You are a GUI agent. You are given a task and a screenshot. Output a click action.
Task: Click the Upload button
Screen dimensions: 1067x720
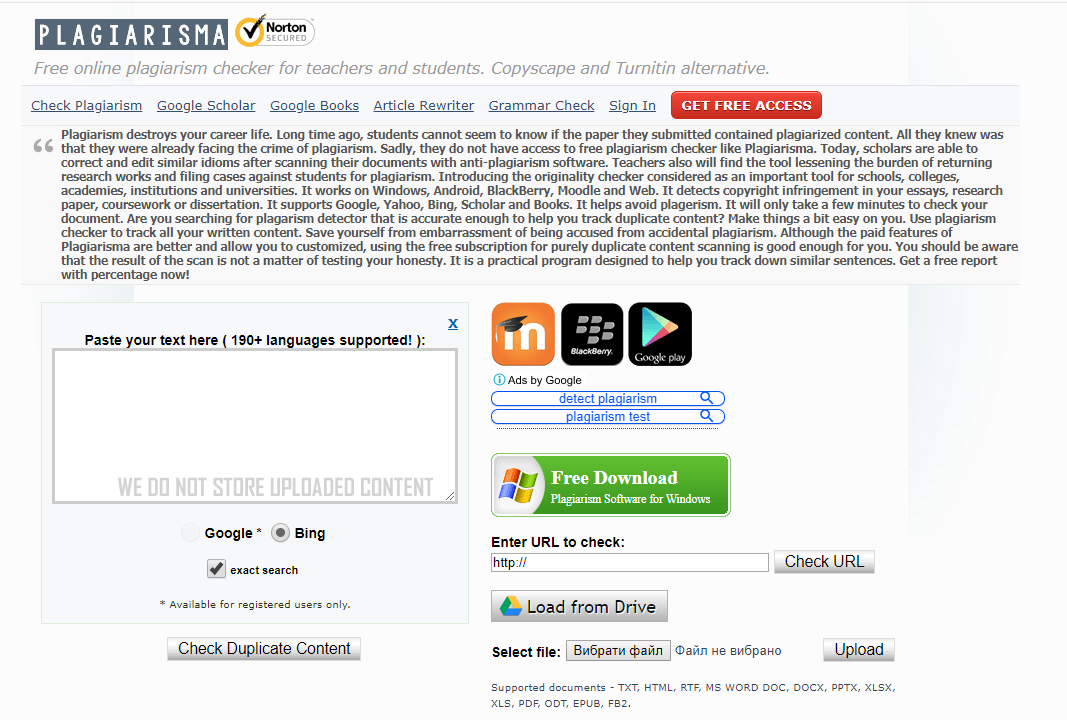pos(859,650)
